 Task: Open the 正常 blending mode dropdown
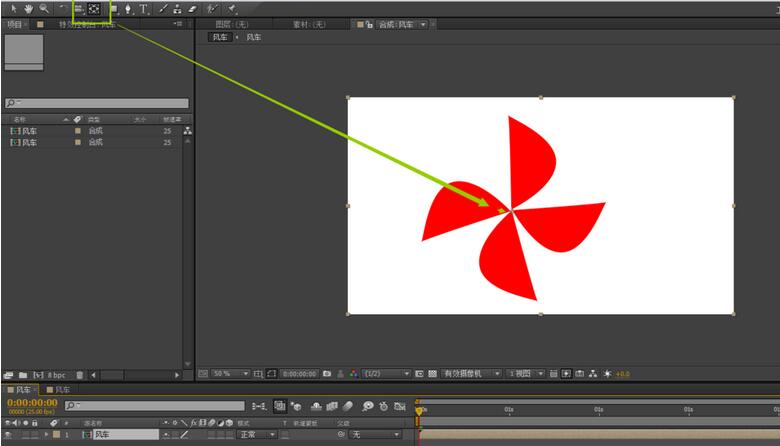(x=257, y=435)
